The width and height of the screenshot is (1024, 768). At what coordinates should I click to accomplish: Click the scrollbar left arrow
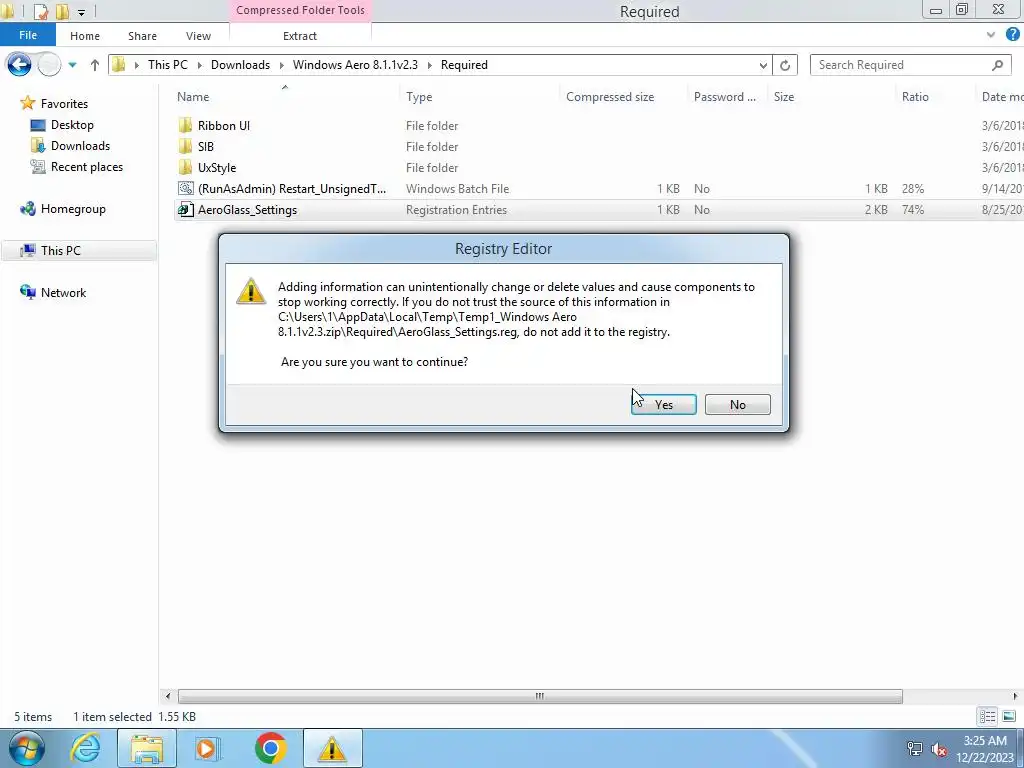[x=168, y=696]
